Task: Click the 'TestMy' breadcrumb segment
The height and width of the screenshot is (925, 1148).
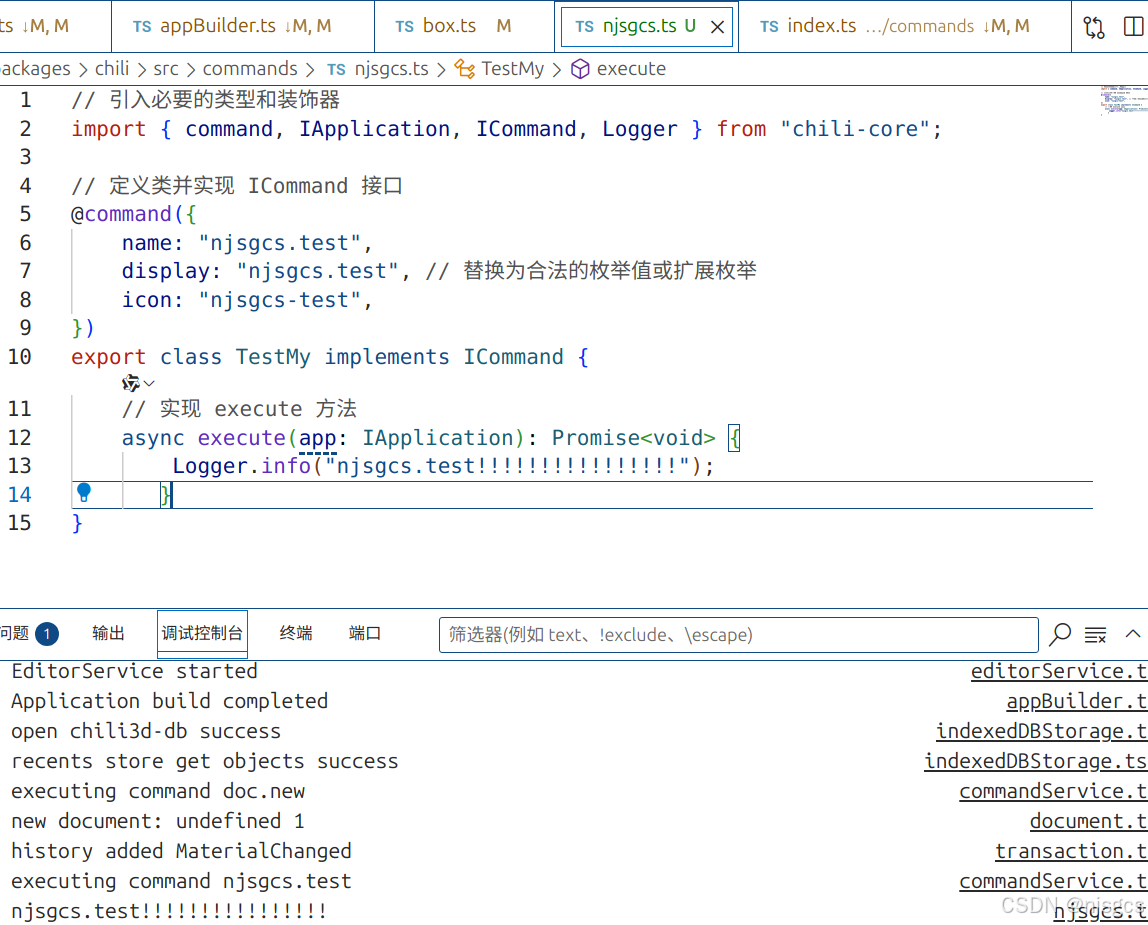Action: [x=512, y=69]
